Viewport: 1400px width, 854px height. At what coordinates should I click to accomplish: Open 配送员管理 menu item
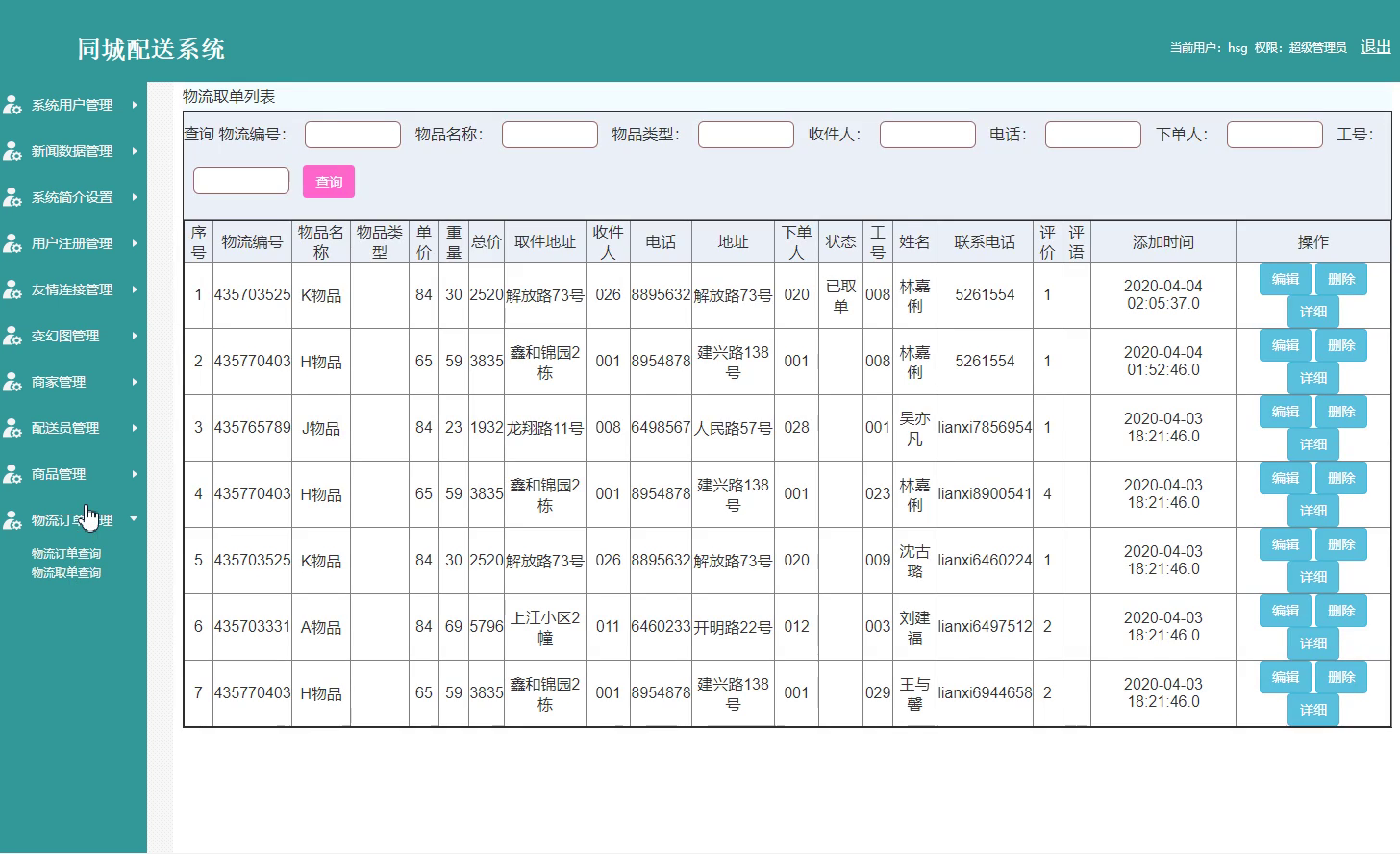[x=65, y=428]
